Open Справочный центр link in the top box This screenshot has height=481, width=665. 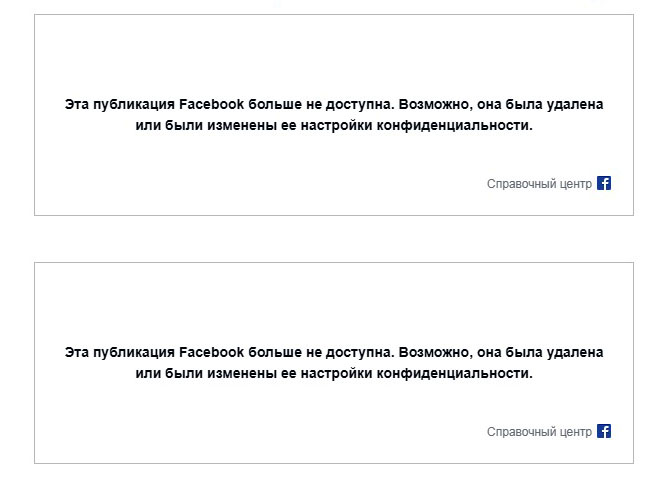click(x=539, y=184)
